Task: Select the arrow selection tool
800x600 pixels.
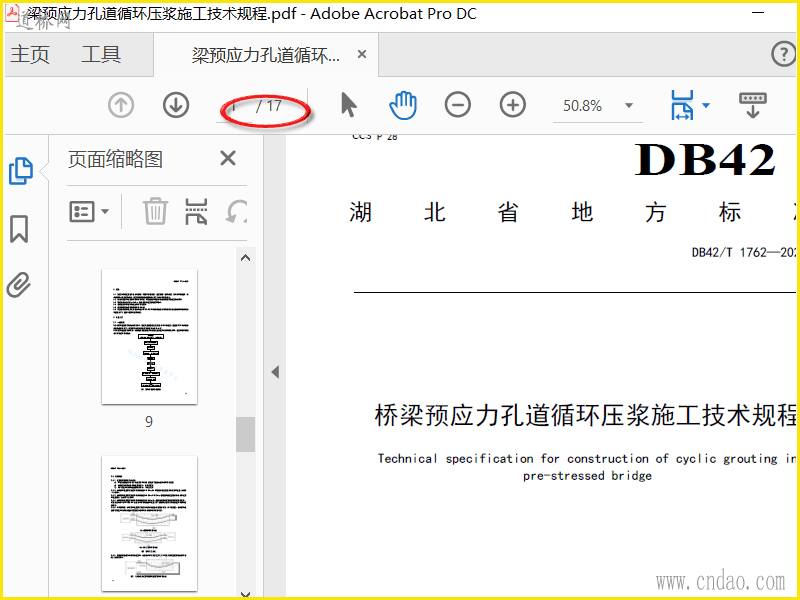Action: (349, 105)
